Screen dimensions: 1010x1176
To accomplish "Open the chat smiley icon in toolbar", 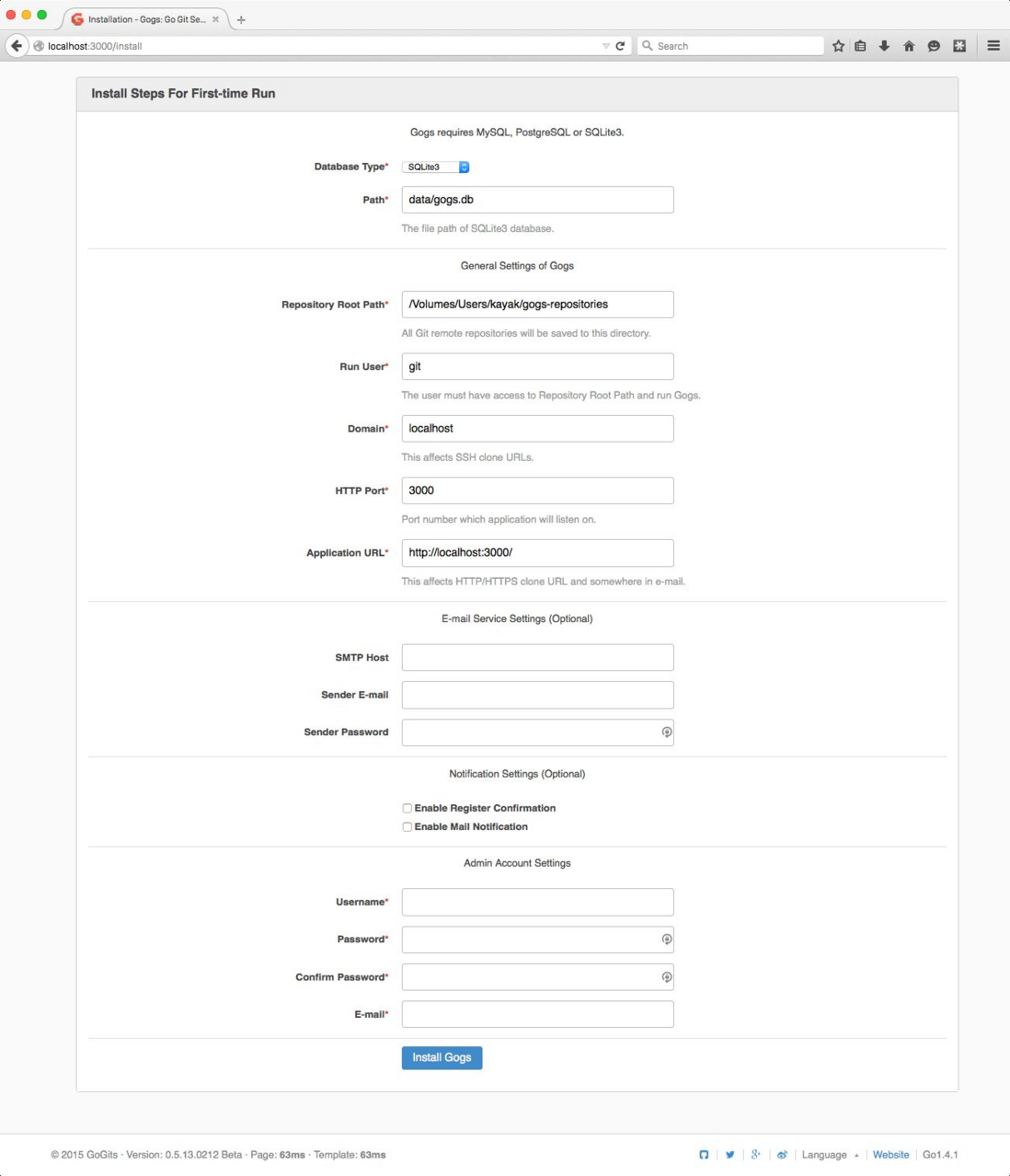I will tap(934, 45).
